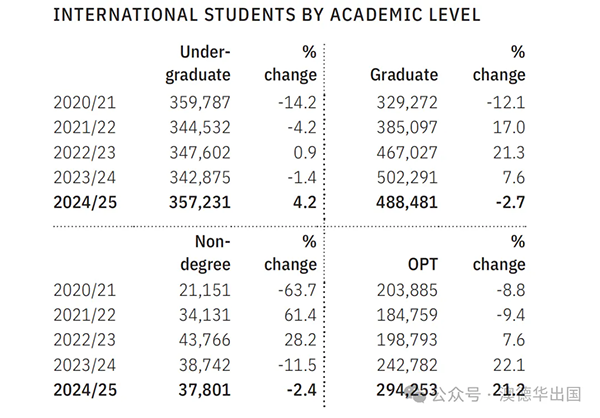Select the Graduate column header
Image resolution: width=600 pixels, height=418 pixels.
[404, 75]
